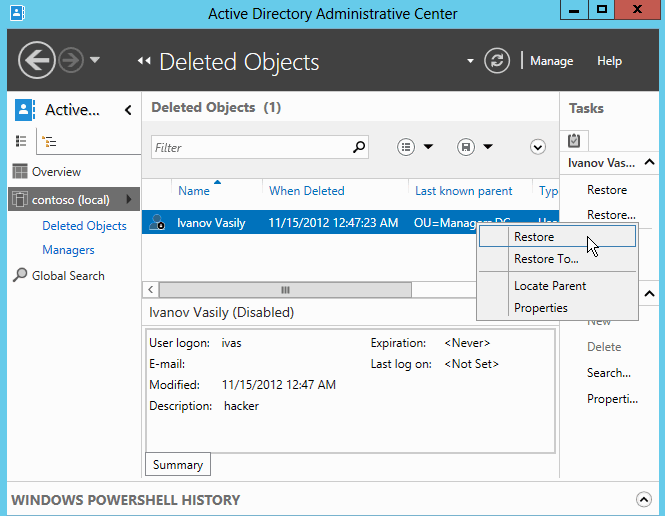The height and width of the screenshot is (516, 665).
Task: Click Restore... in the Tasks pane
Action: point(611,215)
